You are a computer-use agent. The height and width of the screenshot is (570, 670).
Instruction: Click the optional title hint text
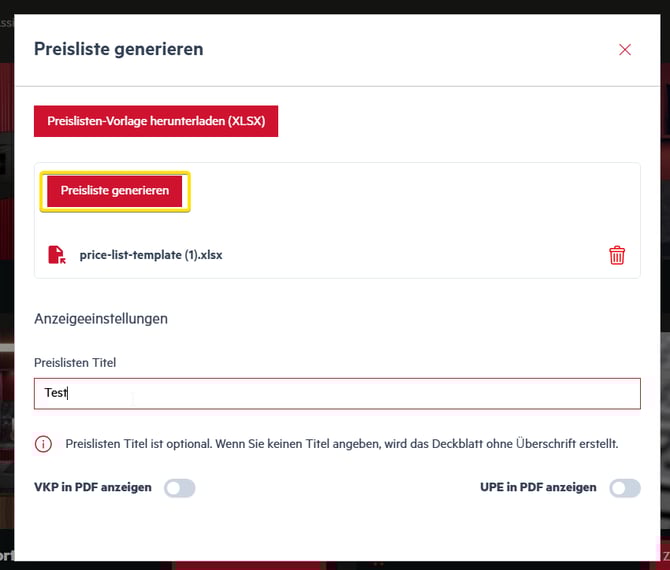click(341, 444)
